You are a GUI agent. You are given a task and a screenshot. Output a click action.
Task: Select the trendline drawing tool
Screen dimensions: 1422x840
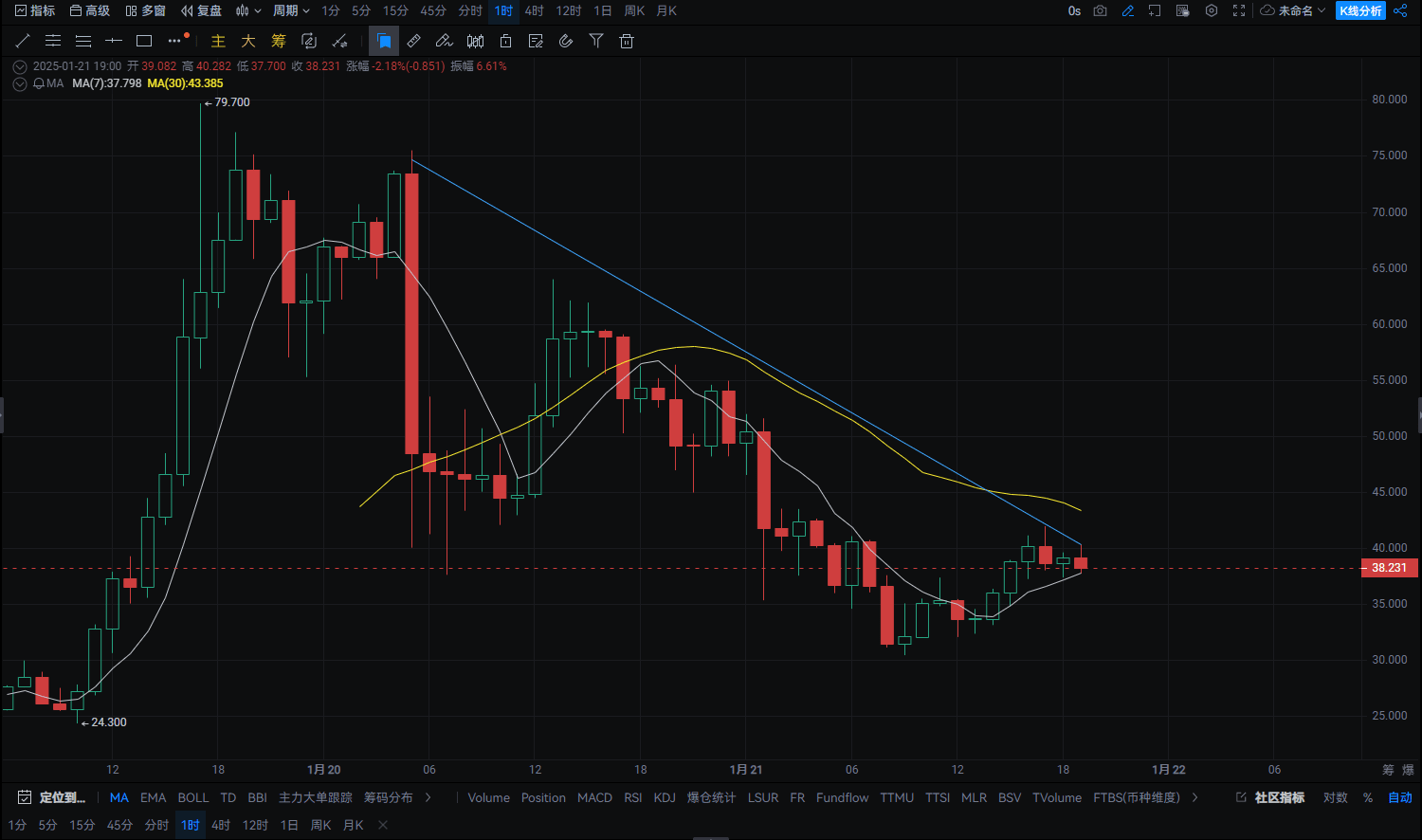[x=23, y=41]
